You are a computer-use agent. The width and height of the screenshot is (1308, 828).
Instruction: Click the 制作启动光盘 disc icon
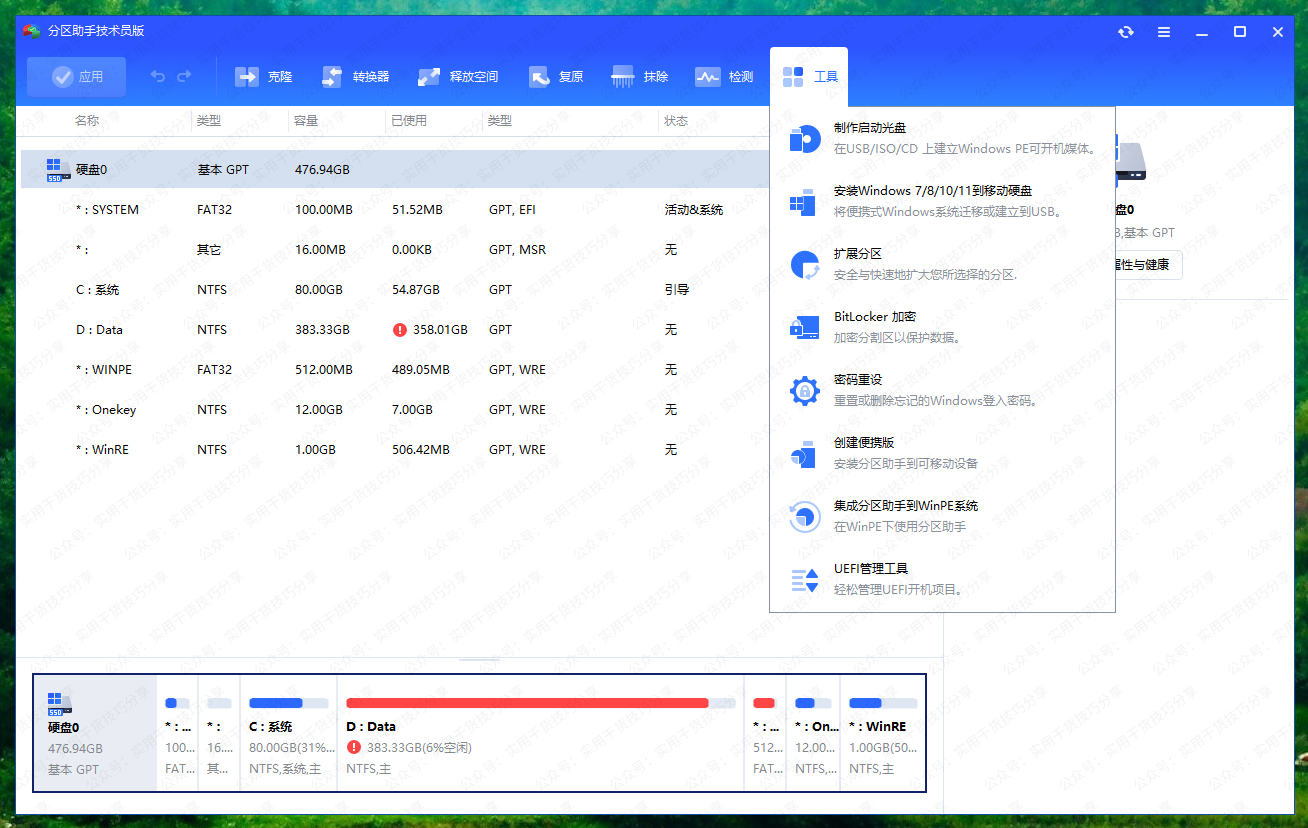pyautogui.click(x=805, y=139)
